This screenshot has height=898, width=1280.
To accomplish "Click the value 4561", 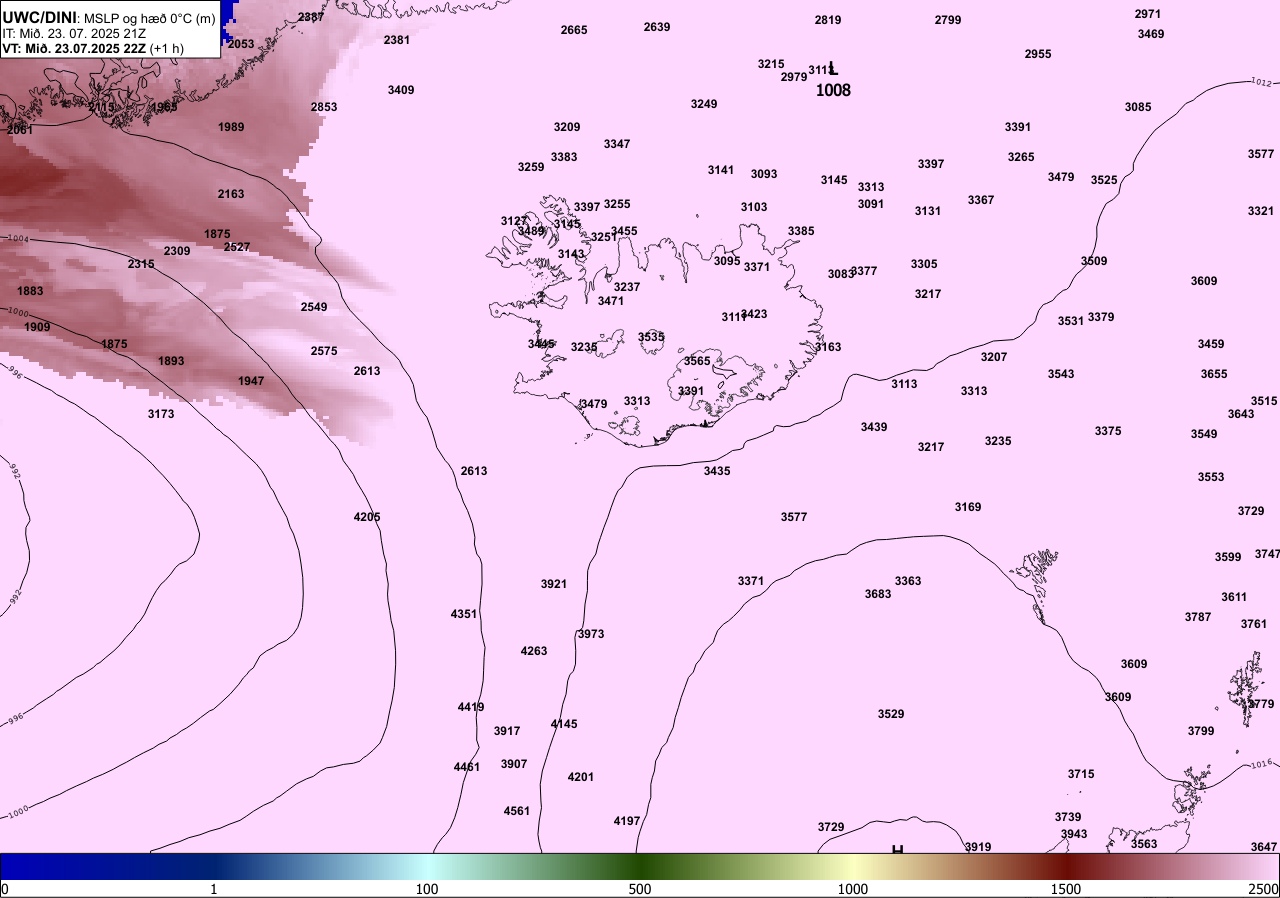I will click(x=517, y=811).
